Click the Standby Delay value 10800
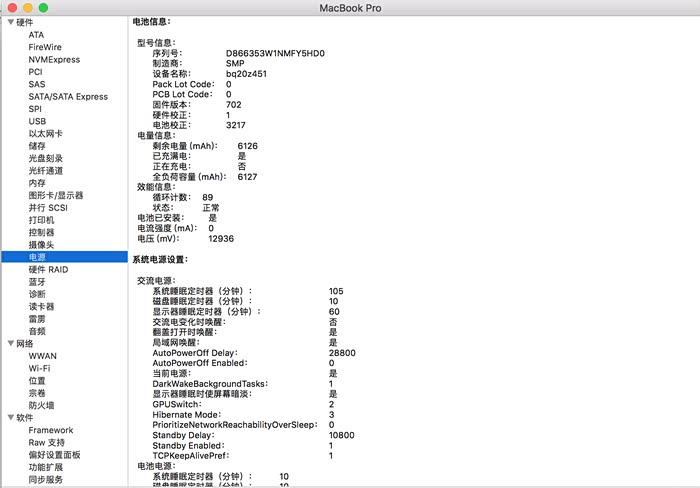 point(342,435)
